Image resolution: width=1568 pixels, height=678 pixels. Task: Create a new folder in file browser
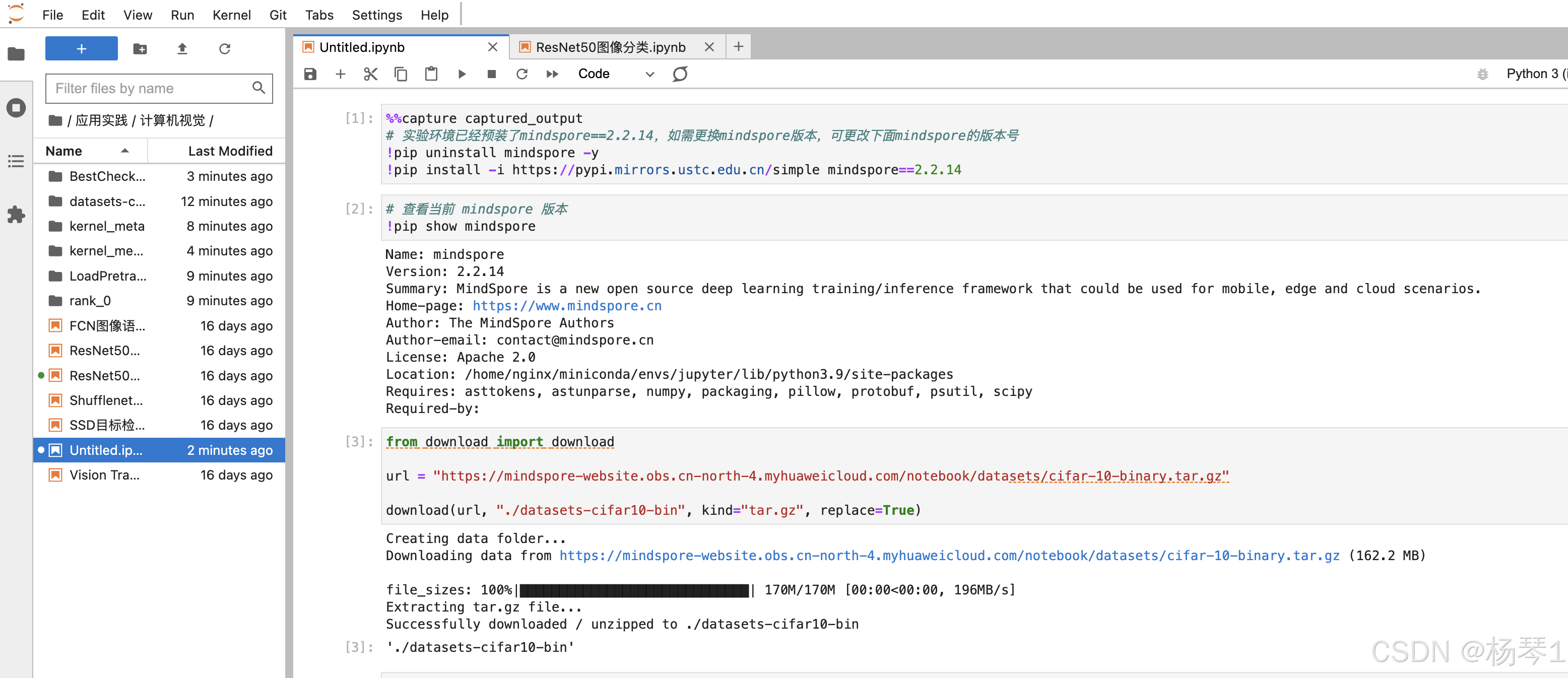coord(140,49)
